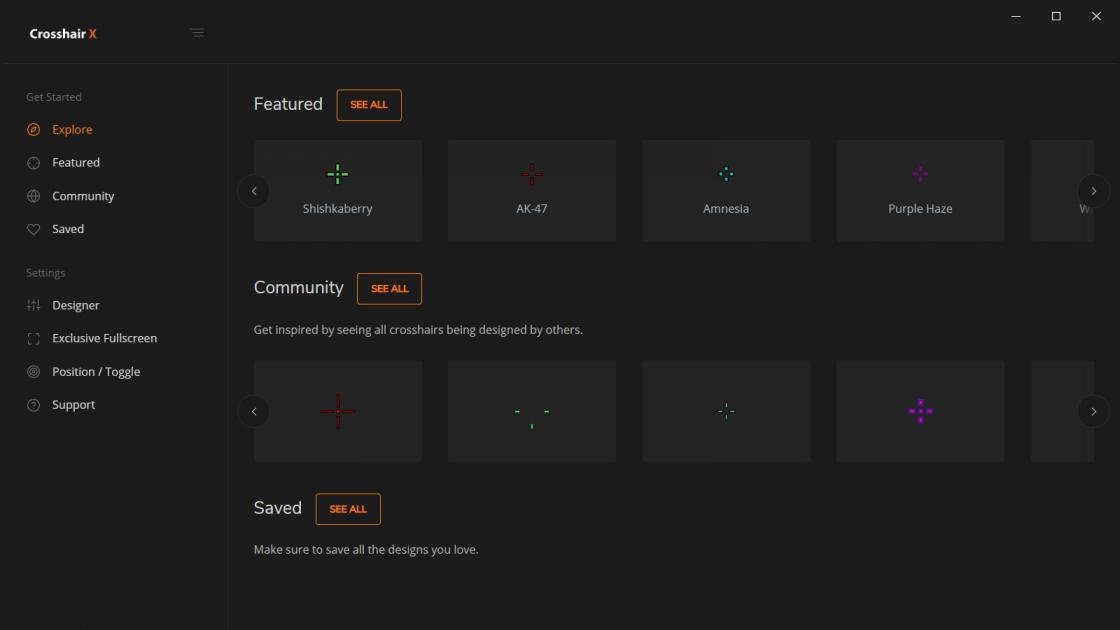Open the small white community crosshair card
Image resolution: width=1120 pixels, height=630 pixels.
(x=726, y=411)
